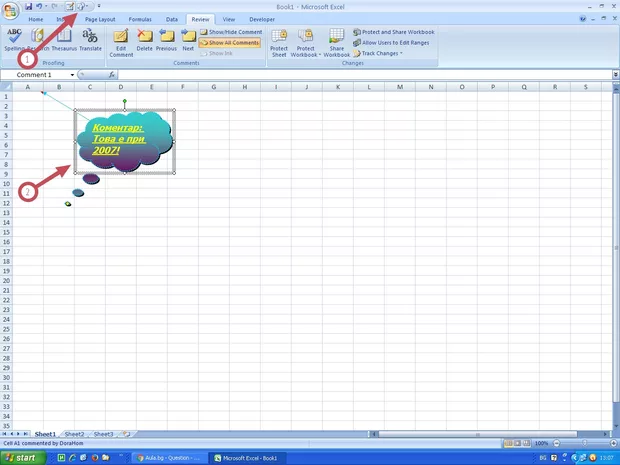Image resolution: width=620 pixels, height=465 pixels.
Task: Open the Thesaurus tool
Action: point(63,38)
